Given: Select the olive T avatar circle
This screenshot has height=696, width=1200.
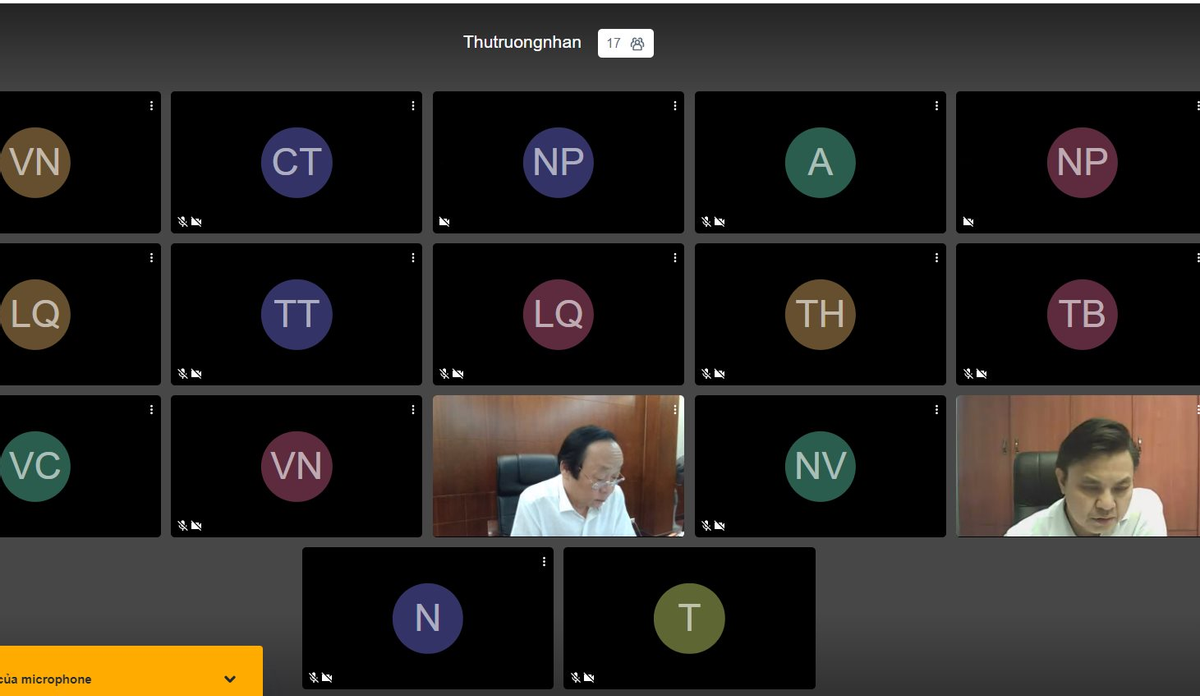Looking at the screenshot, I should (689, 618).
